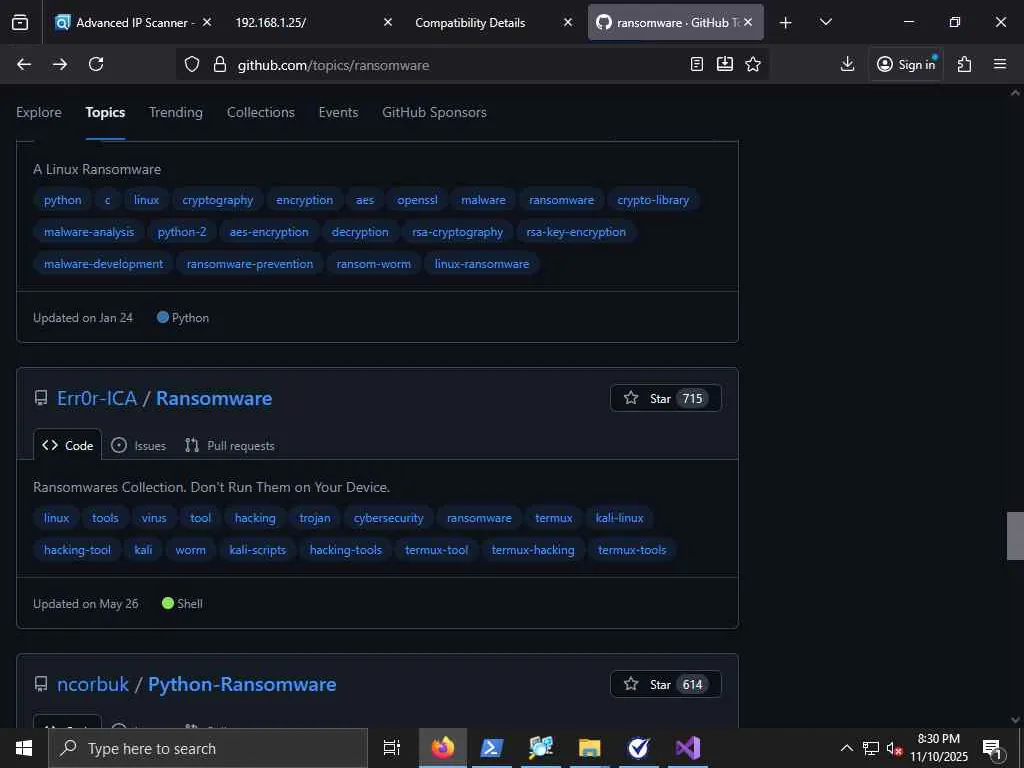Select the Topics navigation item
Screen dimensions: 1024x768
click(105, 112)
